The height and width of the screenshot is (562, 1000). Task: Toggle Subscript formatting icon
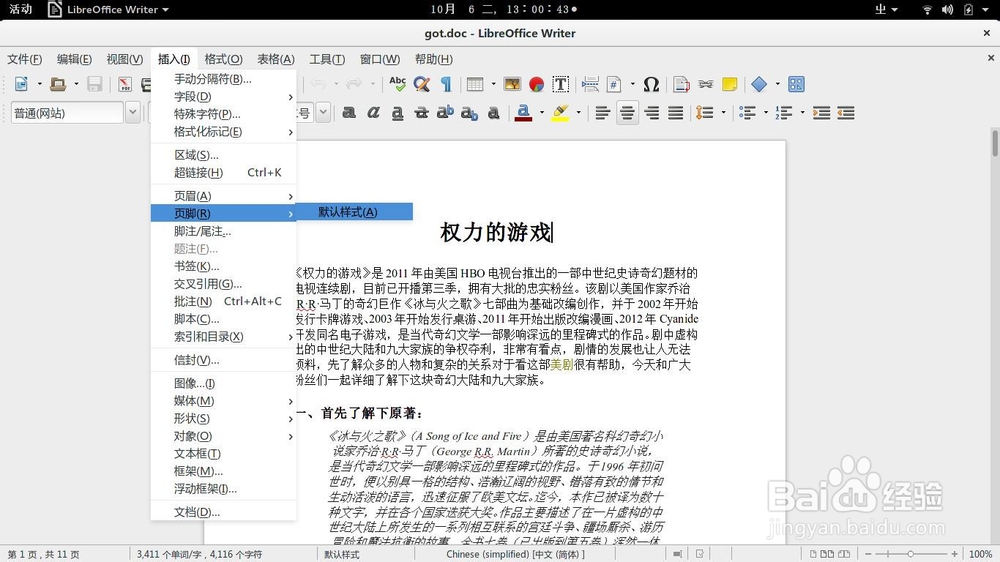(x=469, y=114)
